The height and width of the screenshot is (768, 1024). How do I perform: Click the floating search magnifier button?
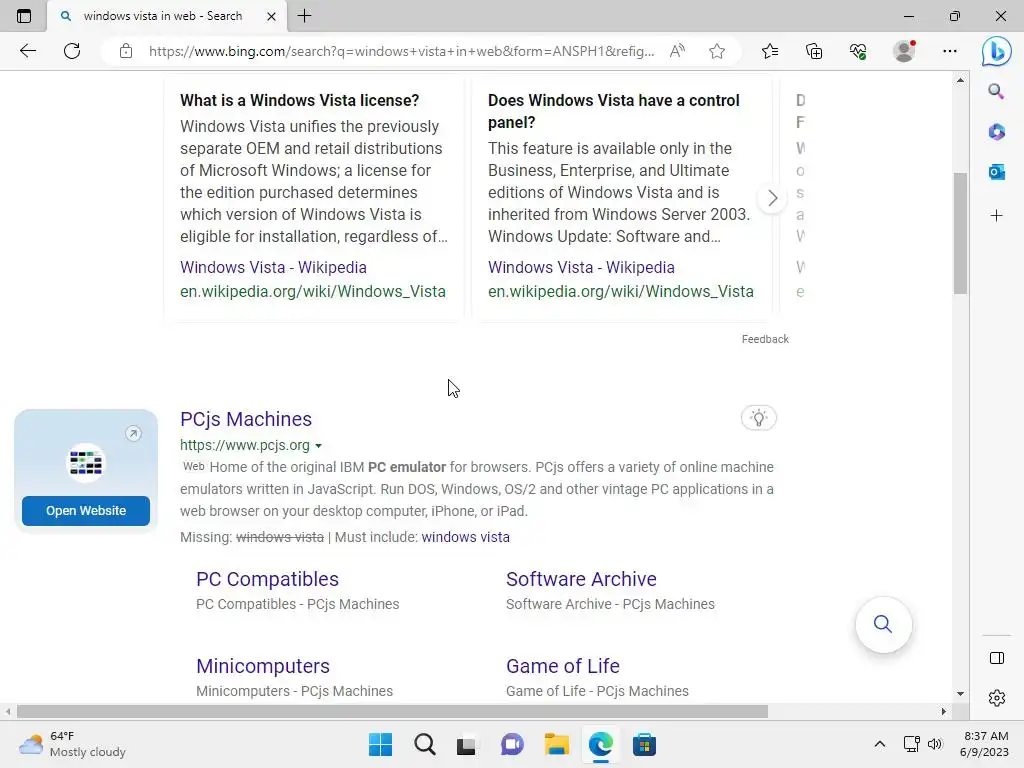pyautogui.click(x=883, y=624)
